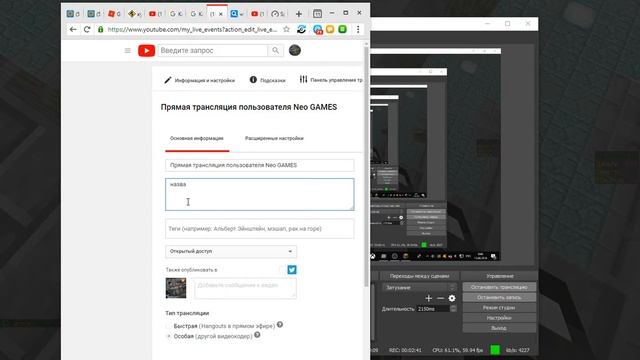The height and width of the screenshot is (360, 640).
Task: Click the yellow extension icon in toolbar
Action: 330,29
